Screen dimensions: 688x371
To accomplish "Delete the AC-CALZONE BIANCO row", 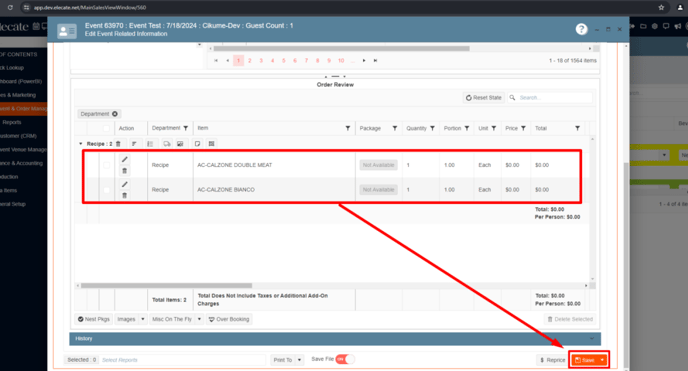I will (x=125, y=195).
